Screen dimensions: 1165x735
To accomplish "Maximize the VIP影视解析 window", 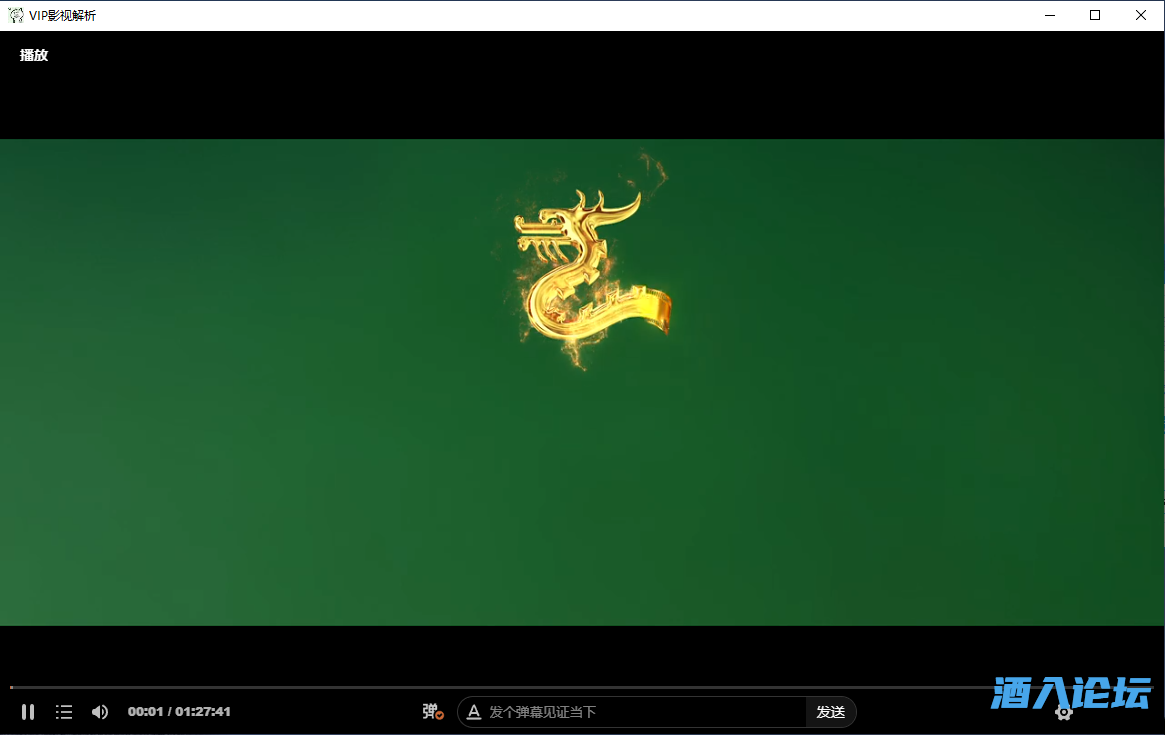I will click(1095, 15).
